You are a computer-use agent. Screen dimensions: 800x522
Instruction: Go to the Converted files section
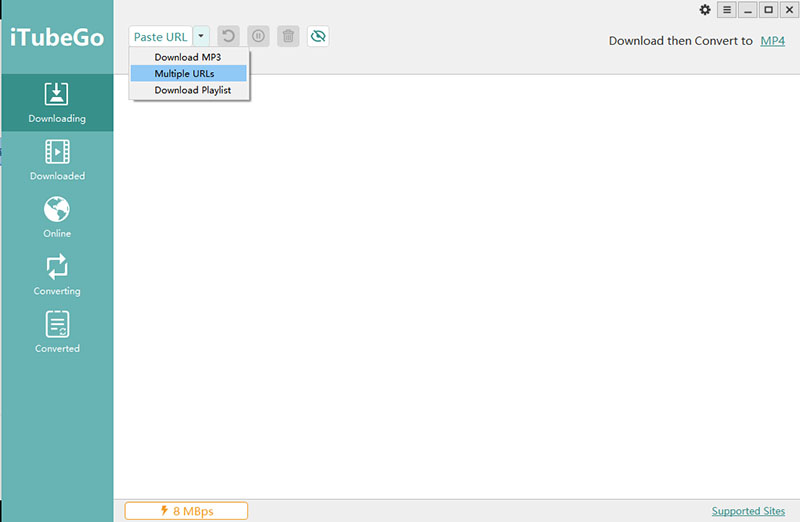pyautogui.click(x=57, y=333)
